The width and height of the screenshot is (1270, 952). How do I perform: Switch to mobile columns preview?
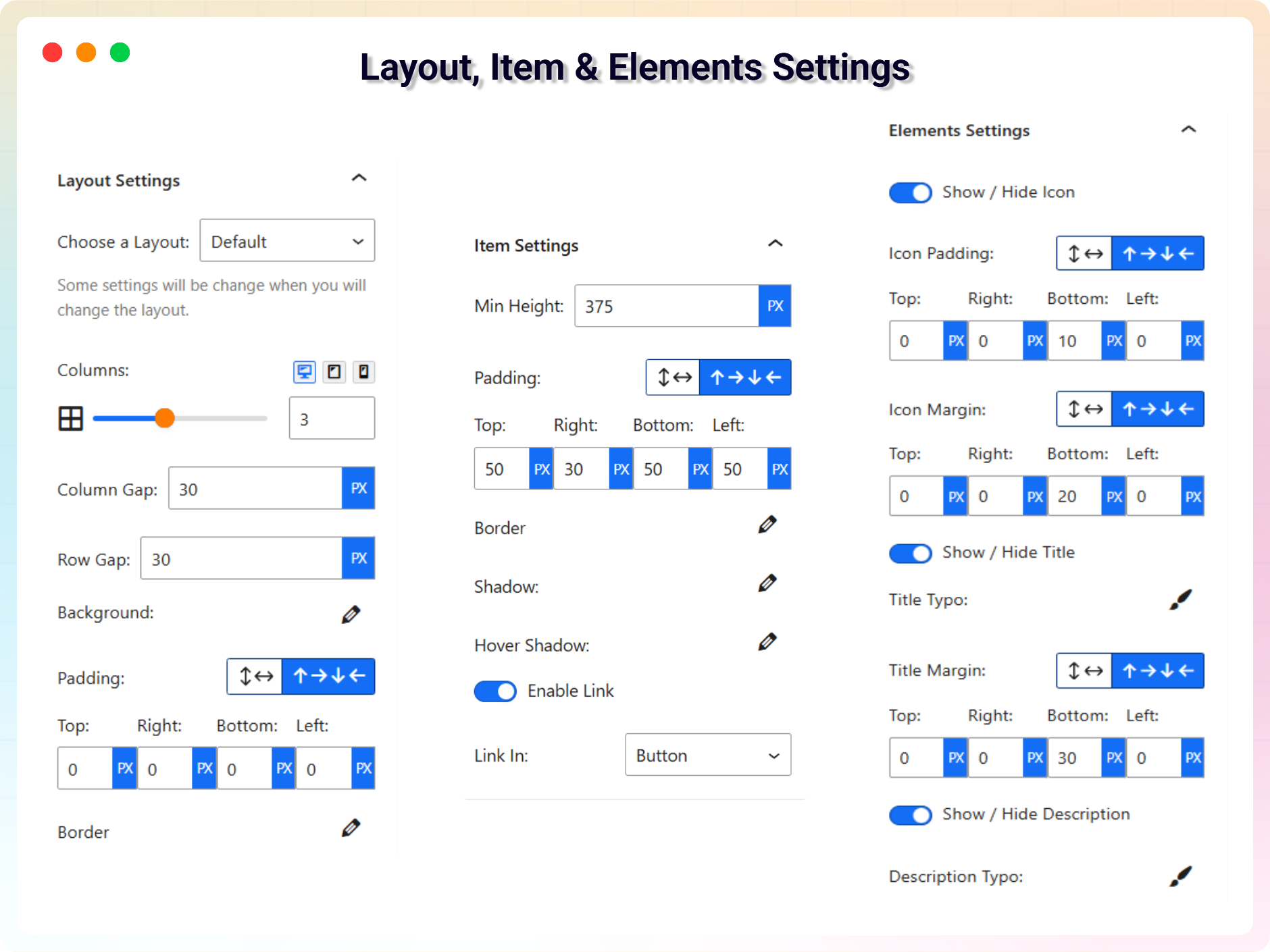(364, 371)
